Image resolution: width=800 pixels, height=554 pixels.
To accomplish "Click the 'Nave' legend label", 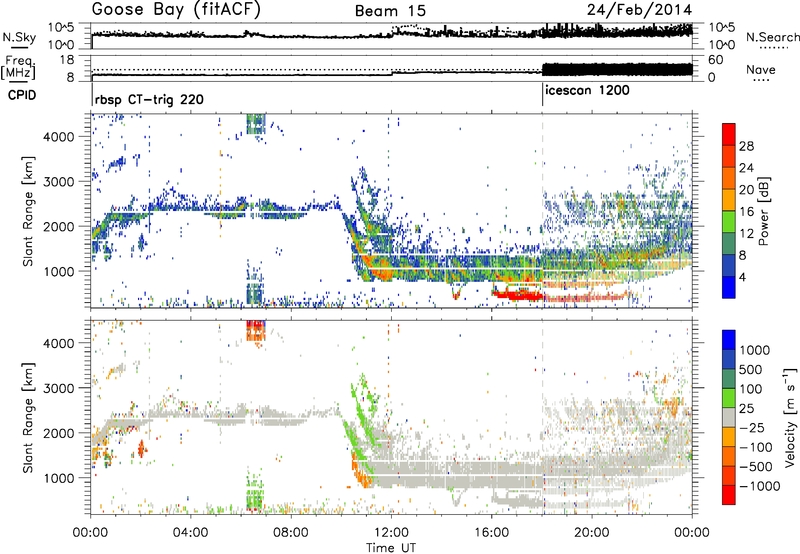I will [x=760, y=69].
